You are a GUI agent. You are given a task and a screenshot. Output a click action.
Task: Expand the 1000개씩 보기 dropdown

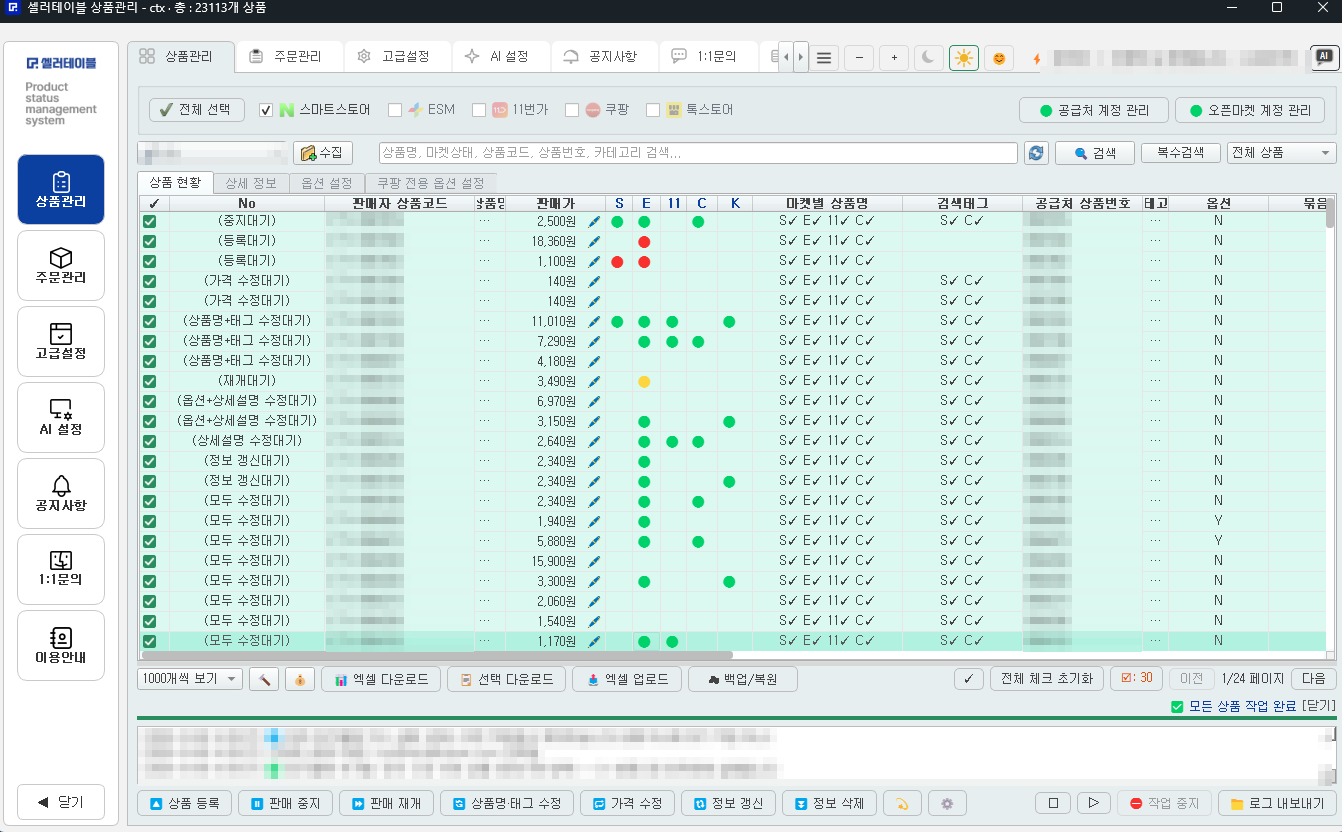pyautogui.click(x=190, y=679)
